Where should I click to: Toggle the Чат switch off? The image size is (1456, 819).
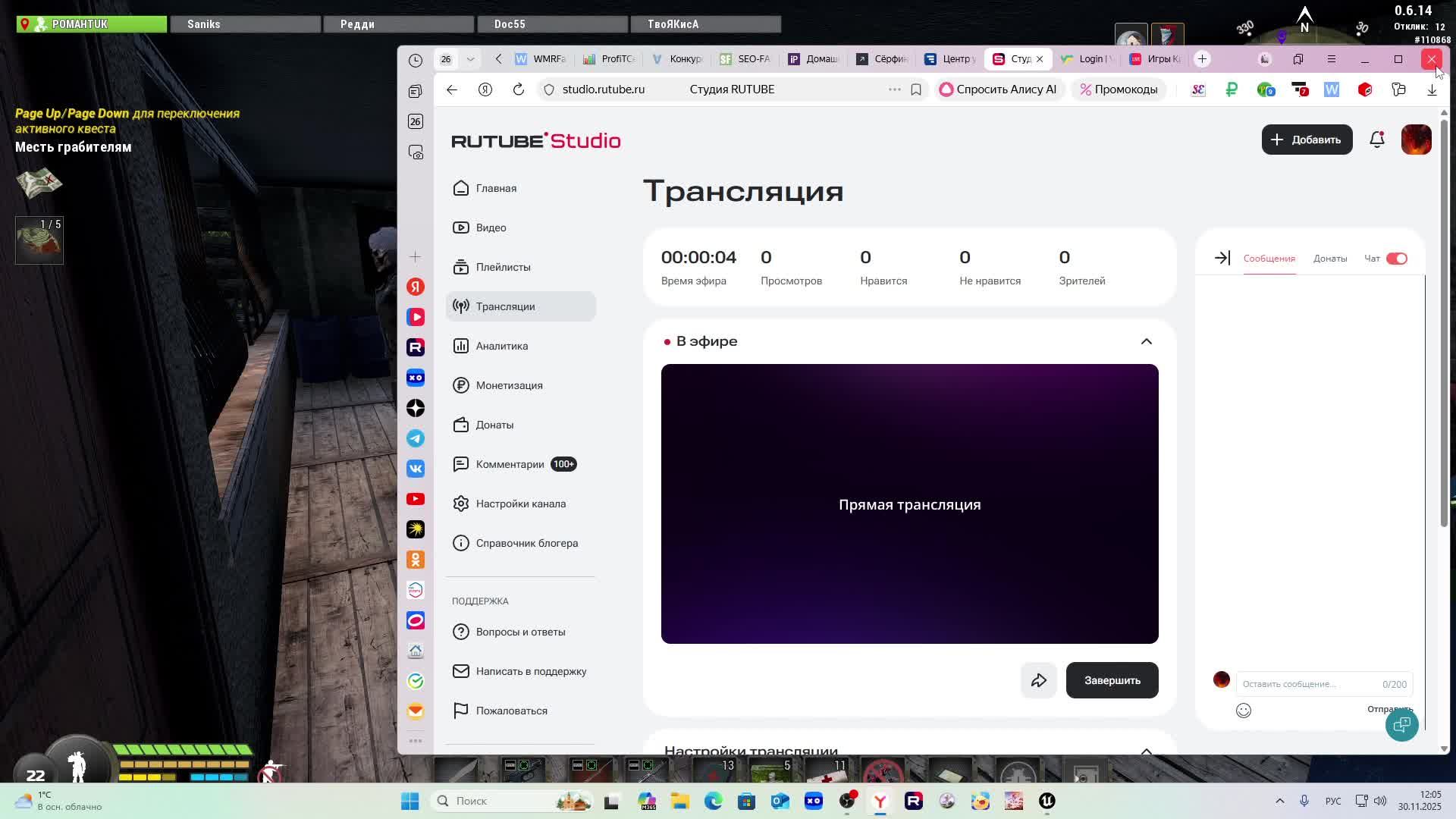(x=1397, y=258)
